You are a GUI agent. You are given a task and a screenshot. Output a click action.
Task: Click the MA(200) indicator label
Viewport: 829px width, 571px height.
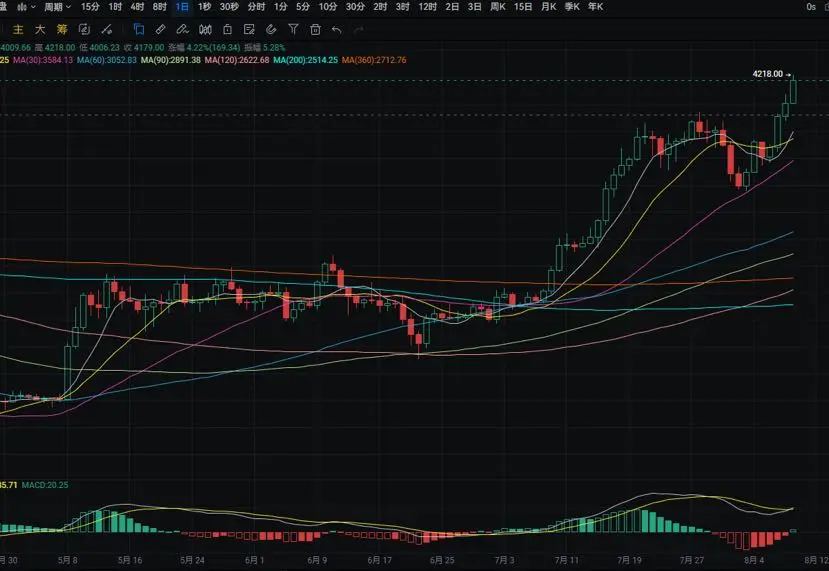(x=306, y=60)
